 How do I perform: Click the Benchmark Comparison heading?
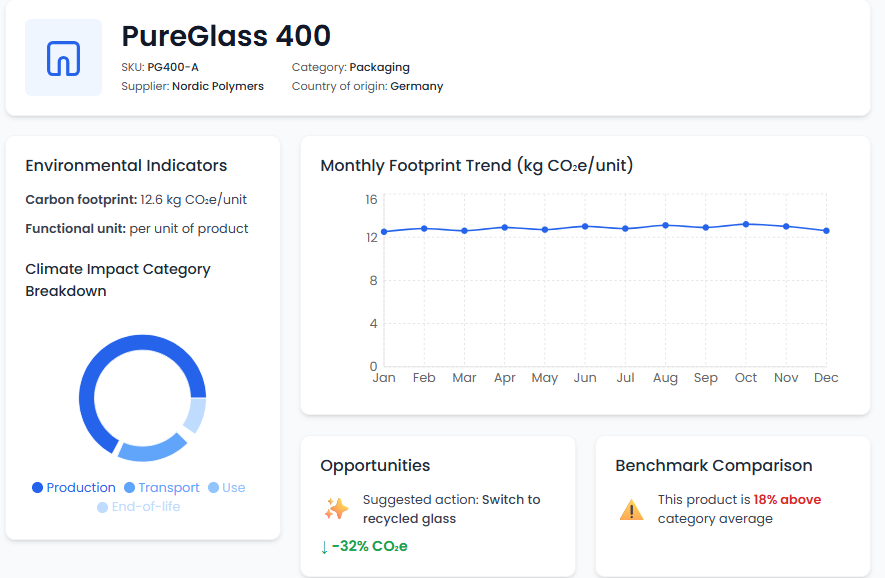click(714, 465)
